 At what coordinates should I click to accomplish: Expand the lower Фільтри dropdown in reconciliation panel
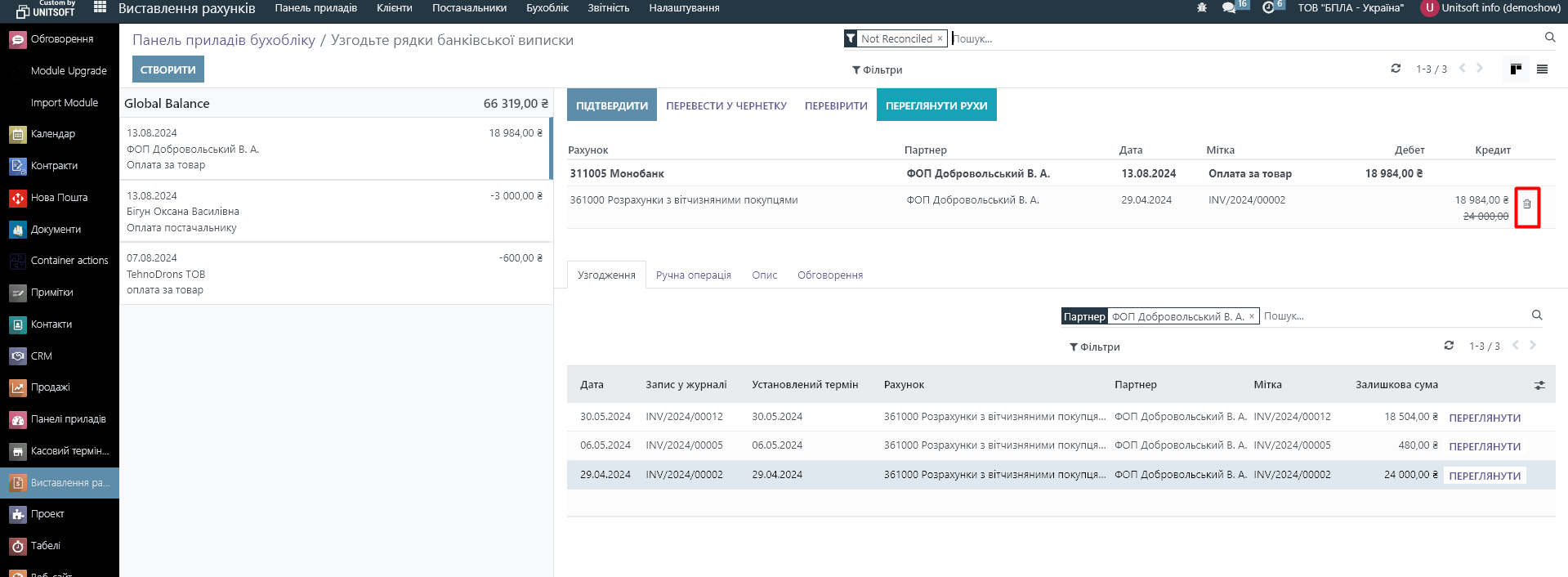pyautogui.click(x=1094, y=347)
